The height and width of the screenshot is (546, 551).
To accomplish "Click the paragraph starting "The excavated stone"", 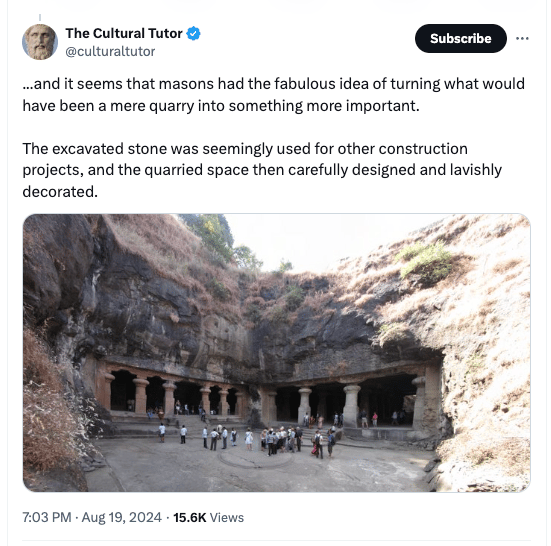I will coord(262,170).
